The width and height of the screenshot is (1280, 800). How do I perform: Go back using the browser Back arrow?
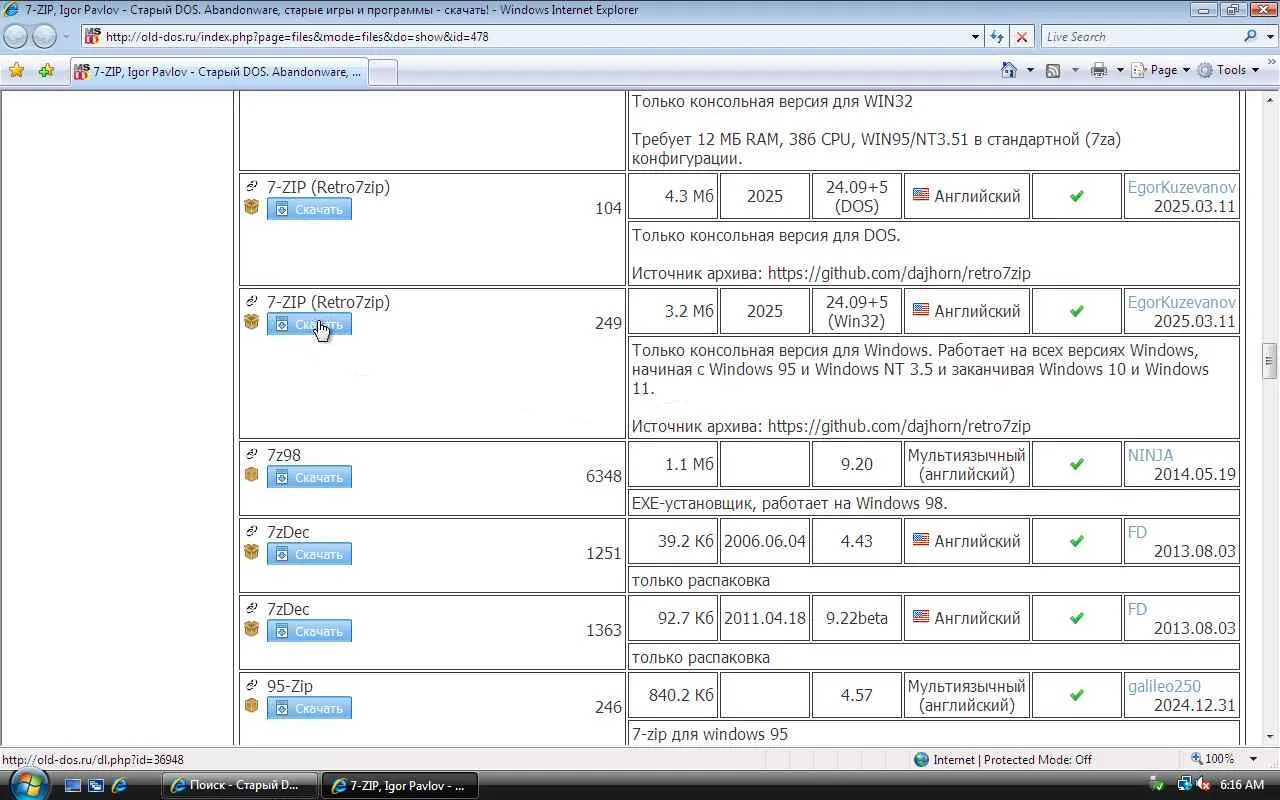pos(16,37)
